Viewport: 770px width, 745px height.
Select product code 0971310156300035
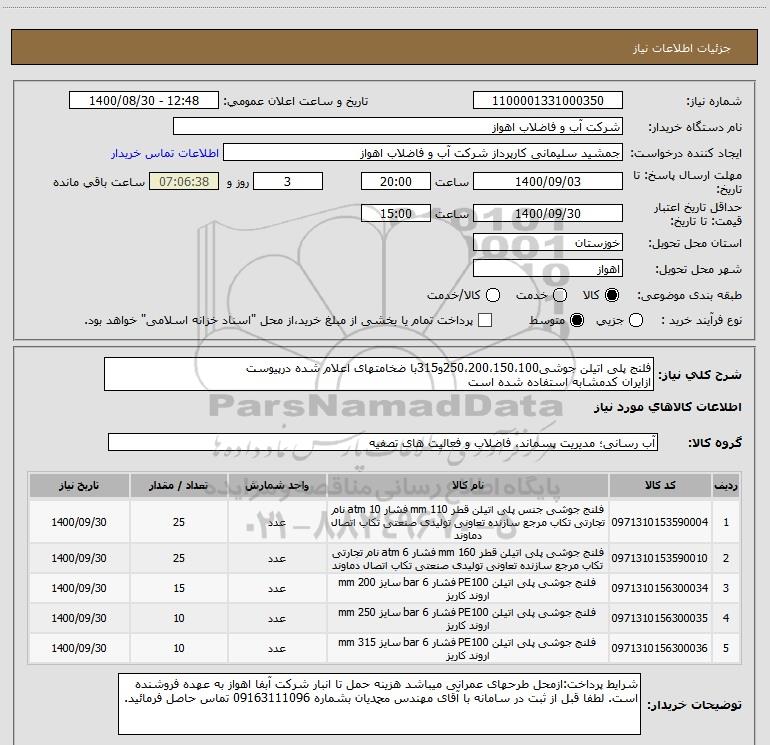tap(660, 618)
